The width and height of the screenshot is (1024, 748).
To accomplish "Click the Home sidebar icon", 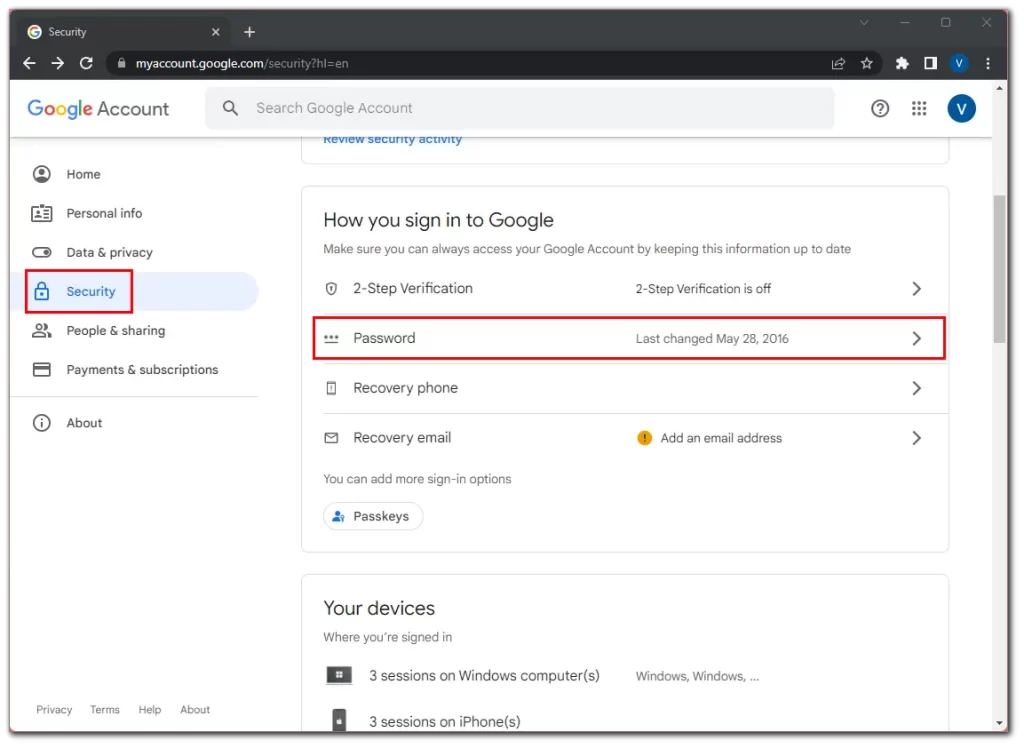I will click(x=42, y=174).
